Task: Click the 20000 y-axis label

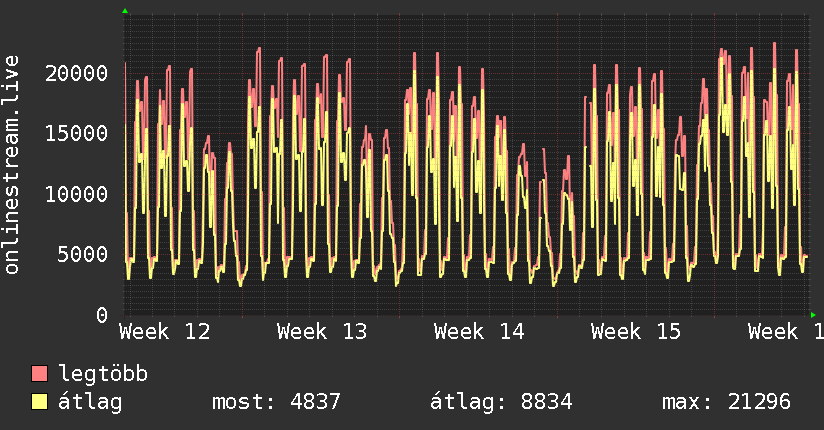Action: click(x=76, y=73)
